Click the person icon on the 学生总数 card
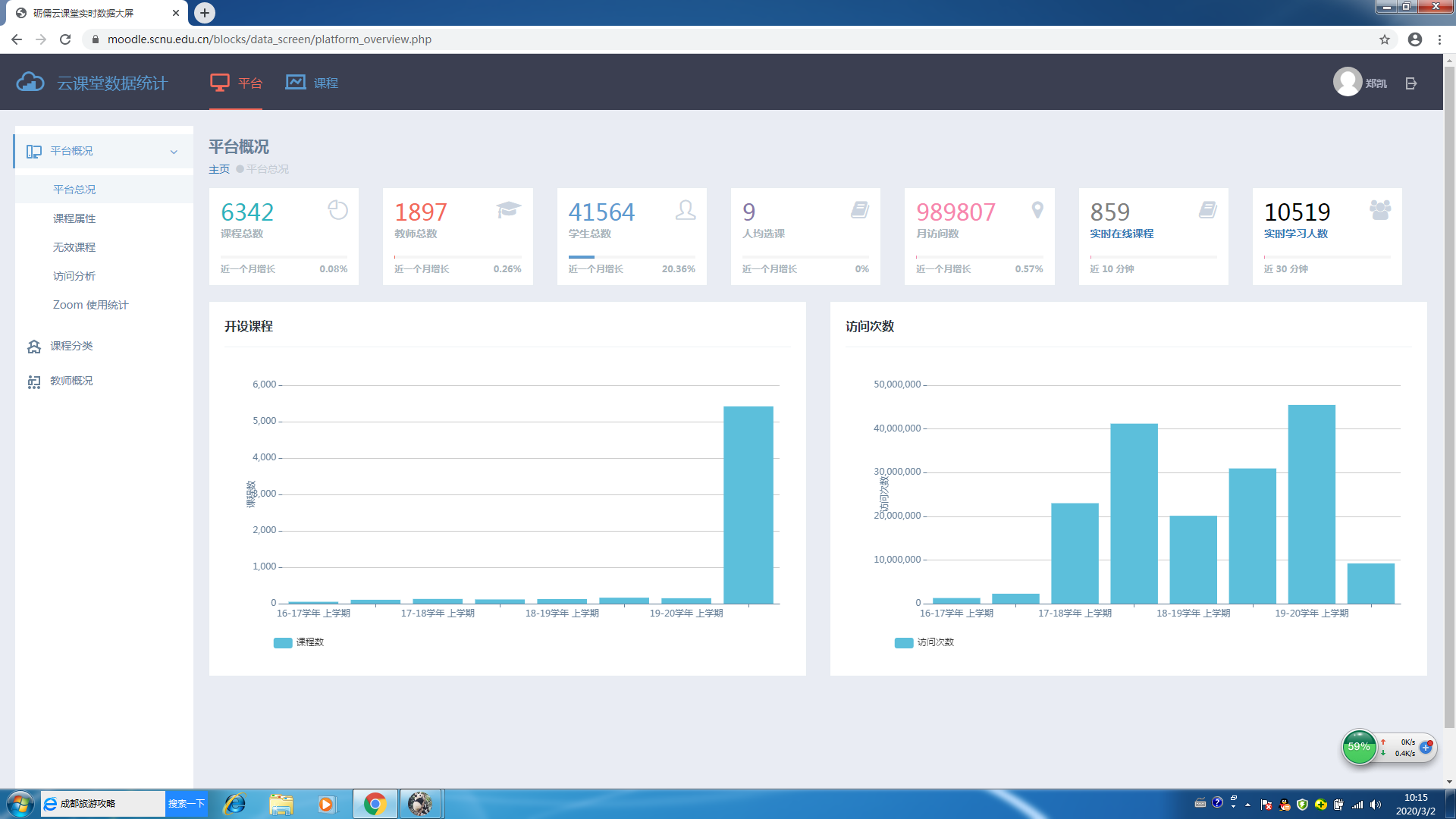The width and height of the screenshot is (1456, 819). pos(686,210)
